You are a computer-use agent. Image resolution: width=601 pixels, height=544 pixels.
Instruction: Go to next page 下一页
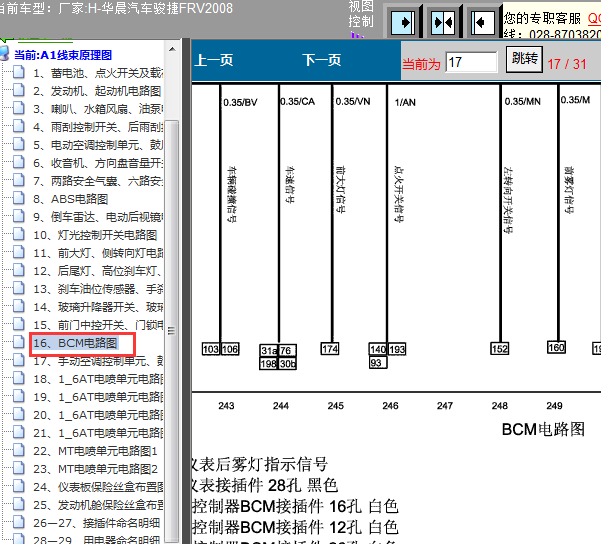coord(322,60)
